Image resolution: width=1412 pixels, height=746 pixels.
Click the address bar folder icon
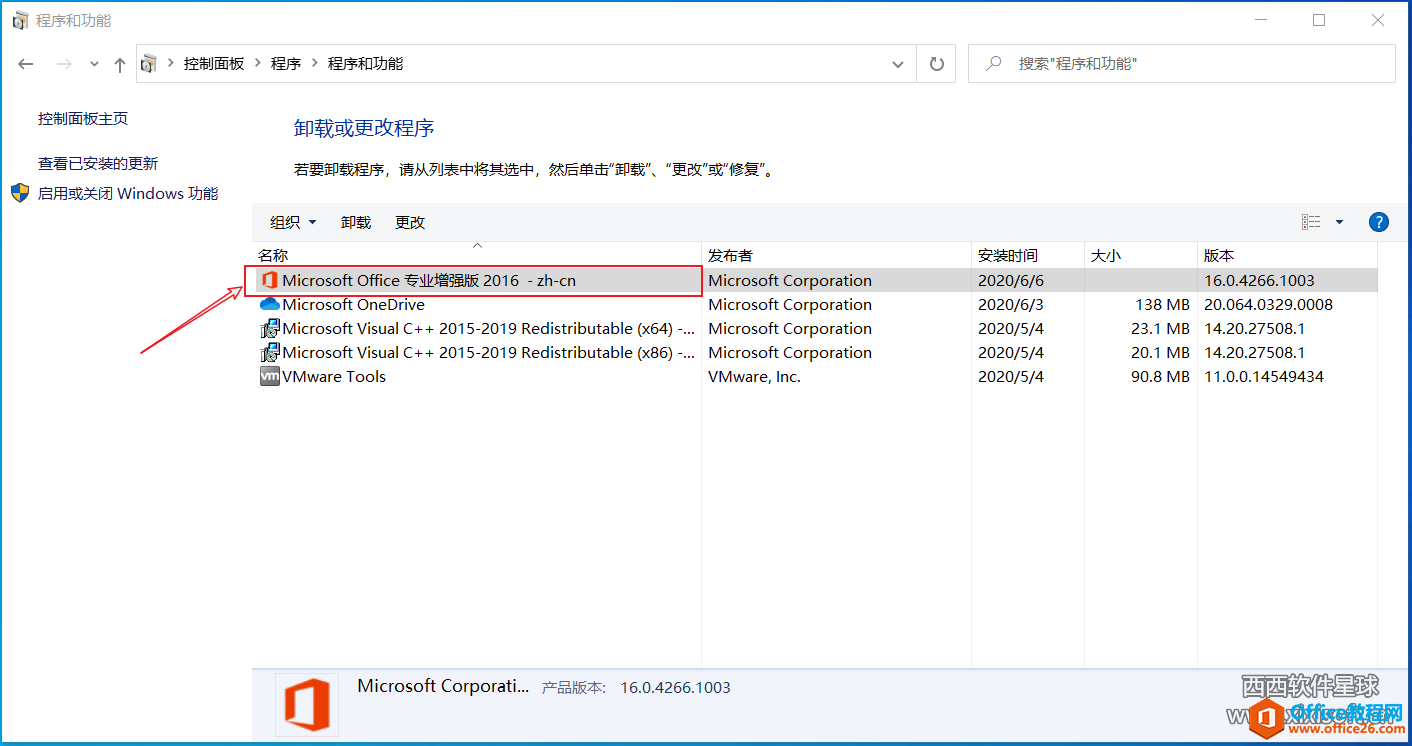tap(149, 64)
